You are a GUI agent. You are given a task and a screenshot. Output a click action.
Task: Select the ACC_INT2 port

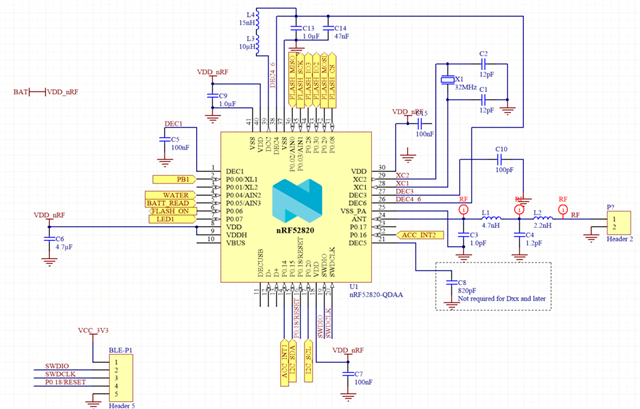point(420,235)
